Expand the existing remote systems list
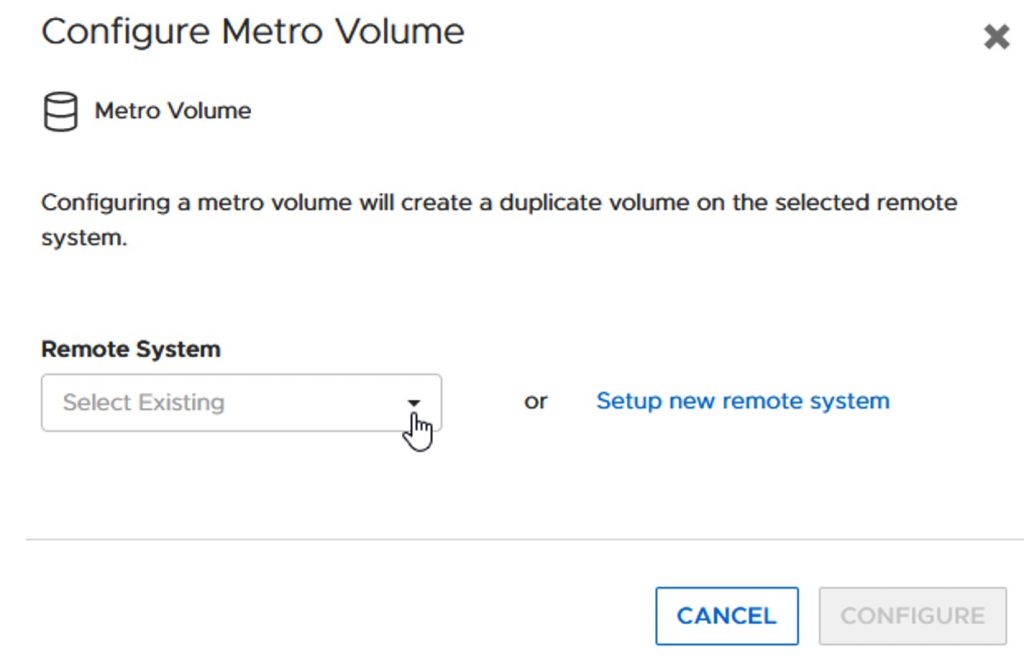Viewport: 1024px width, 662px height. tap(241, 402)
